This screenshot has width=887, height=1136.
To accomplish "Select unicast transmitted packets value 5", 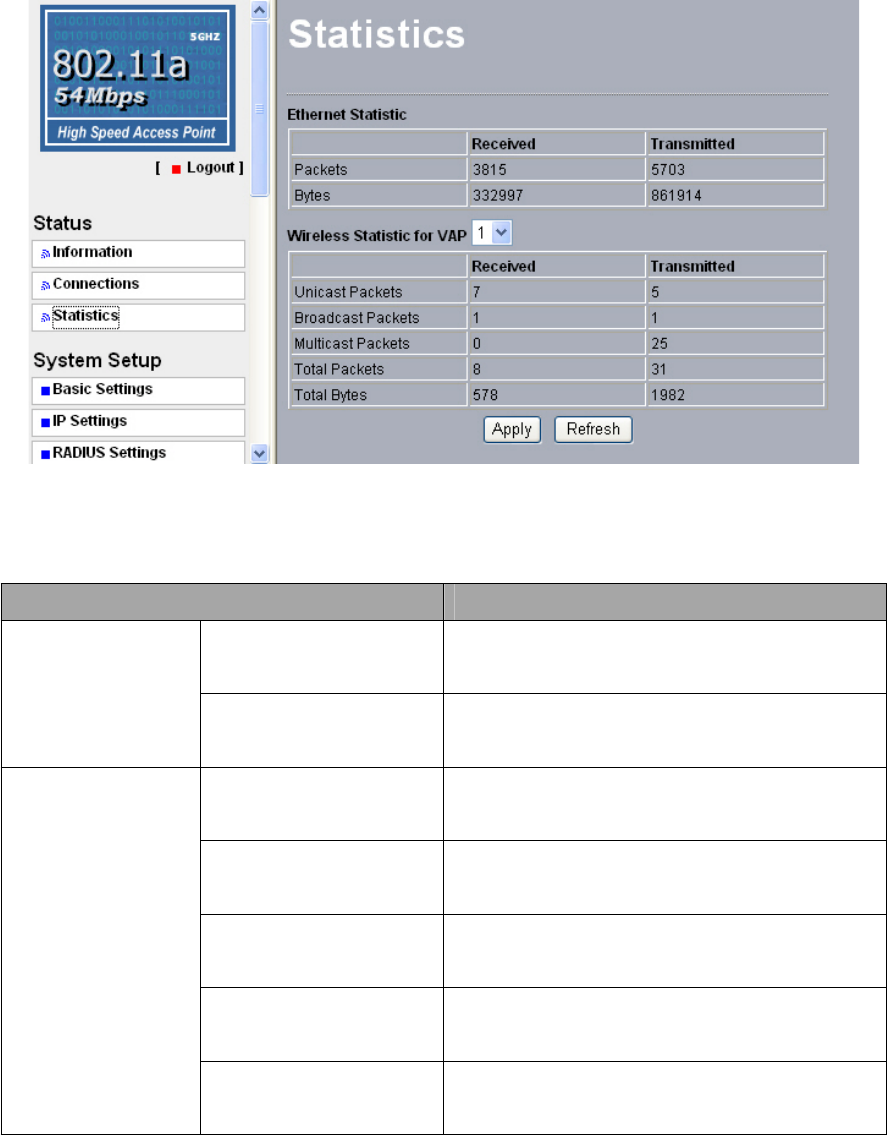I will tap(654, 292).
